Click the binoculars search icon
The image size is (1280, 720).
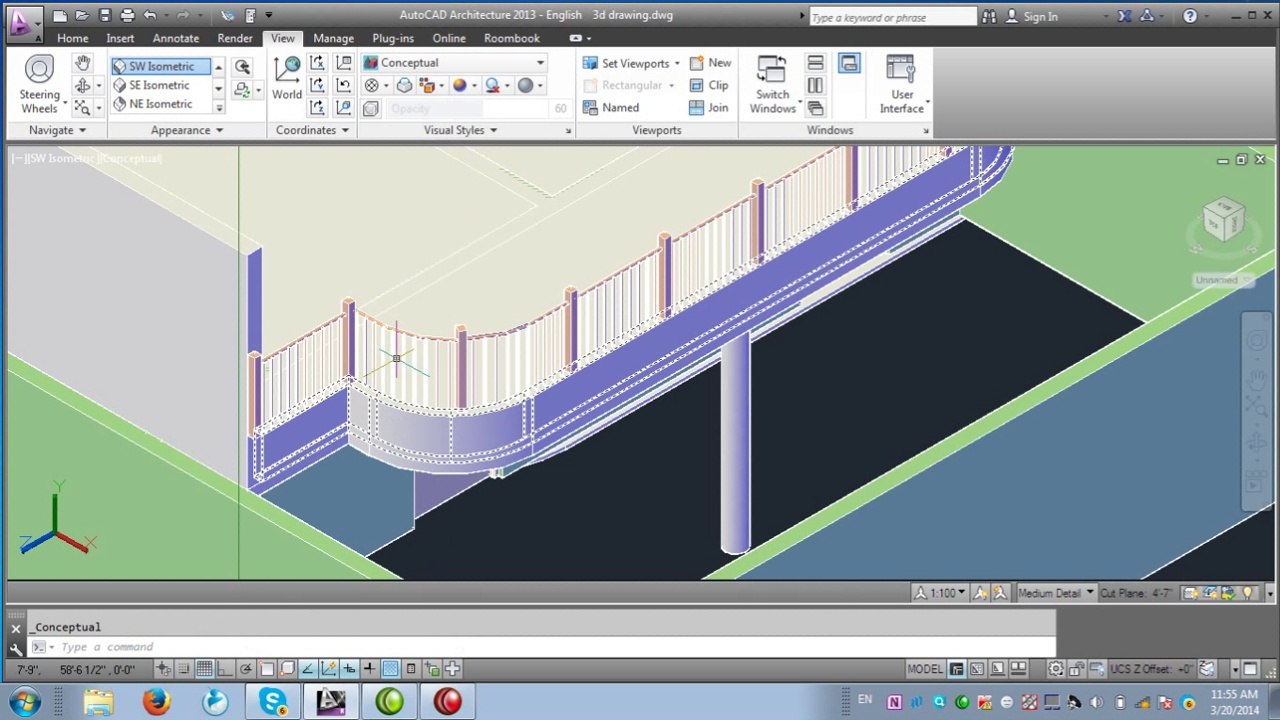pyautogui.click(x=989, y=16)
